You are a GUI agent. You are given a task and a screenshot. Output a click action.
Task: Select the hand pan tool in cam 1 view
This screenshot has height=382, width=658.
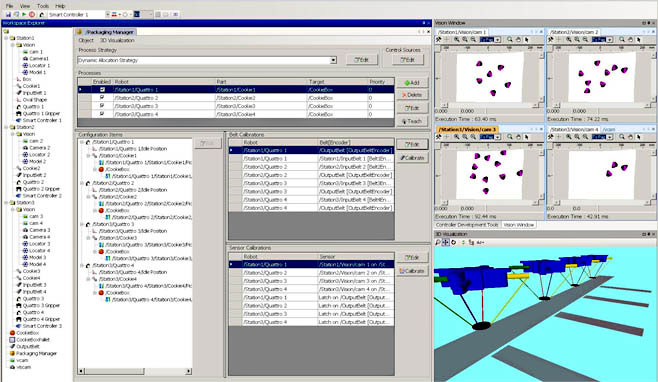518,39
